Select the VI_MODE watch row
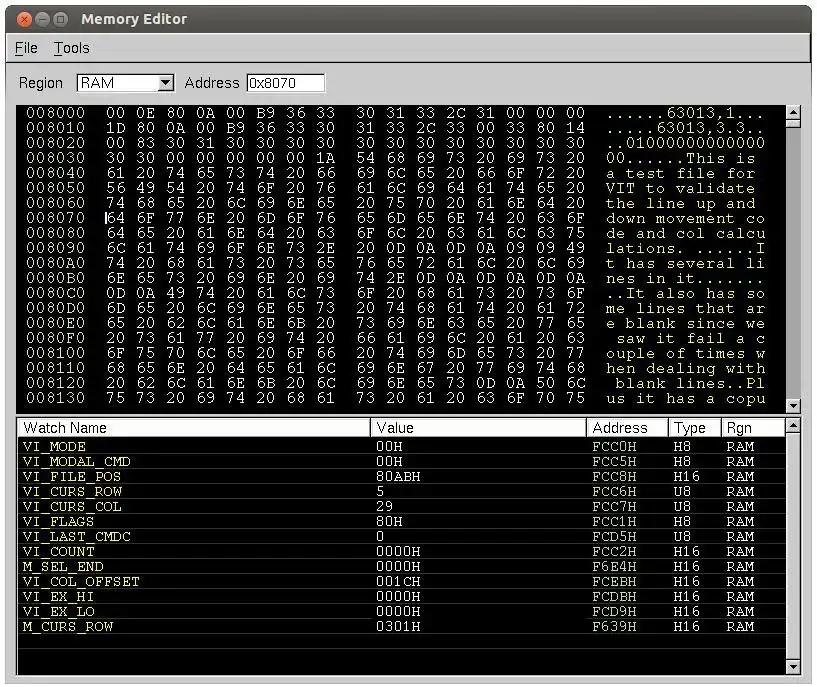Image resolution: width=817 pixels, height=687 pixels. pos(401,446)
